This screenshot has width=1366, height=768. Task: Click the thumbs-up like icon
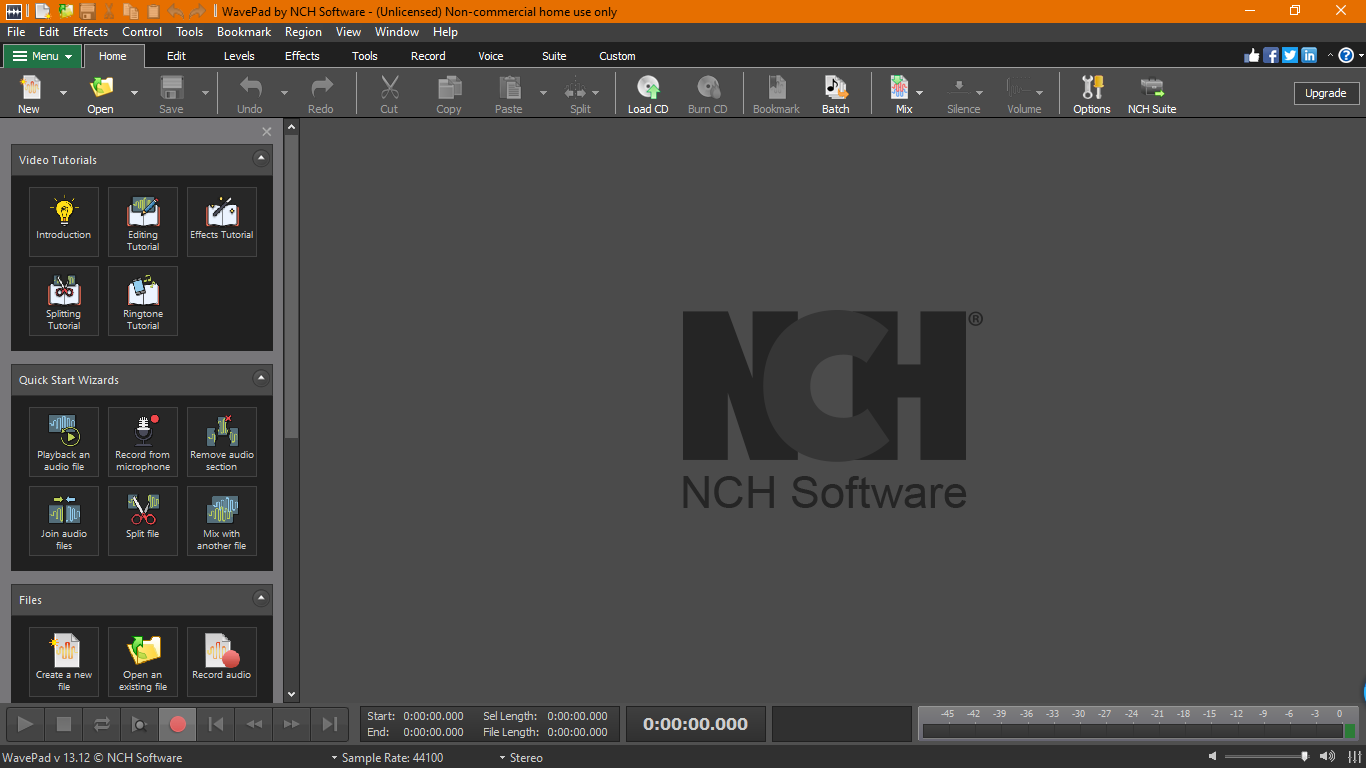[x=1252, y=56]
